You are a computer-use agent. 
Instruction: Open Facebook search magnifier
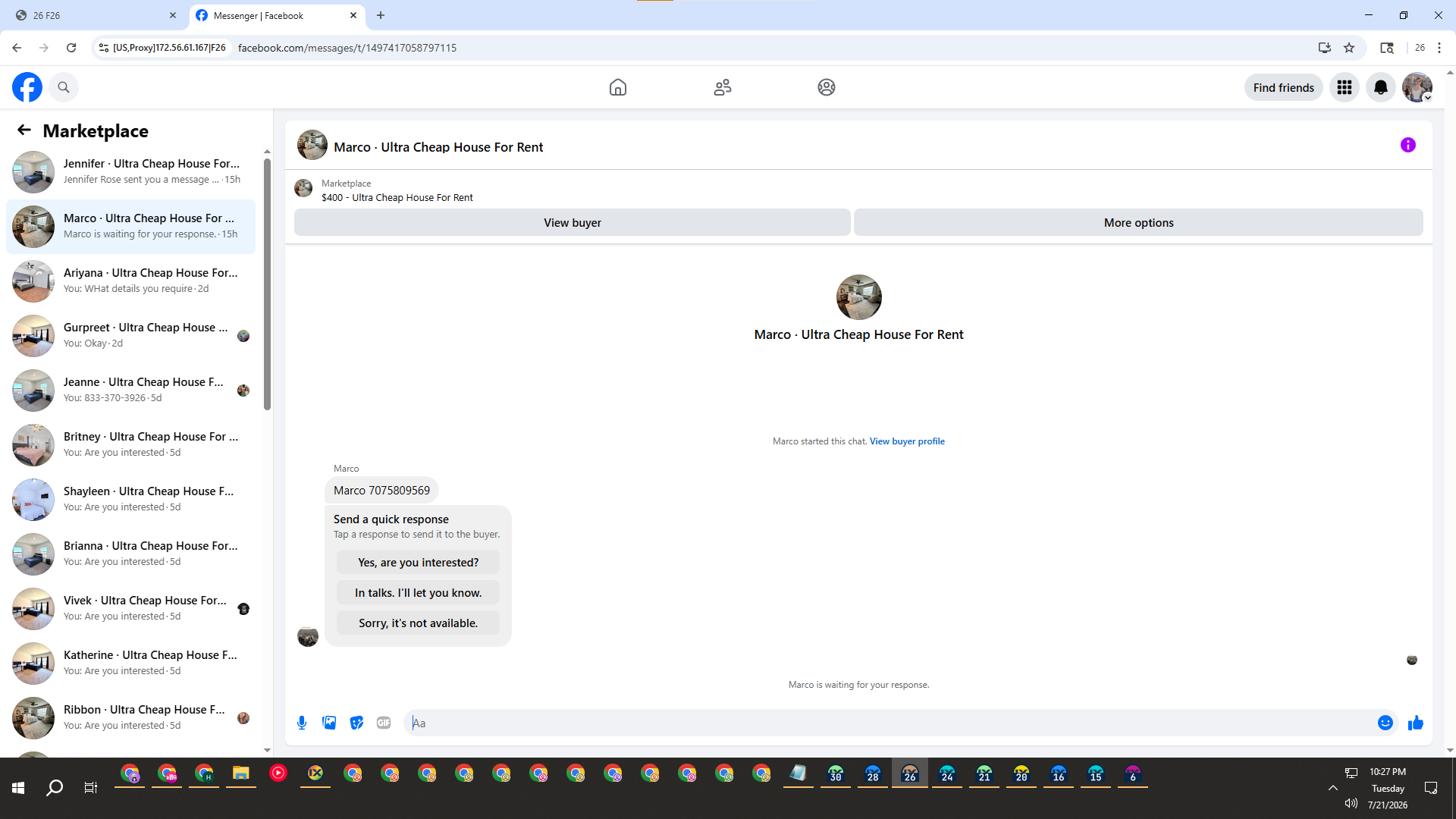pos(64,87)
